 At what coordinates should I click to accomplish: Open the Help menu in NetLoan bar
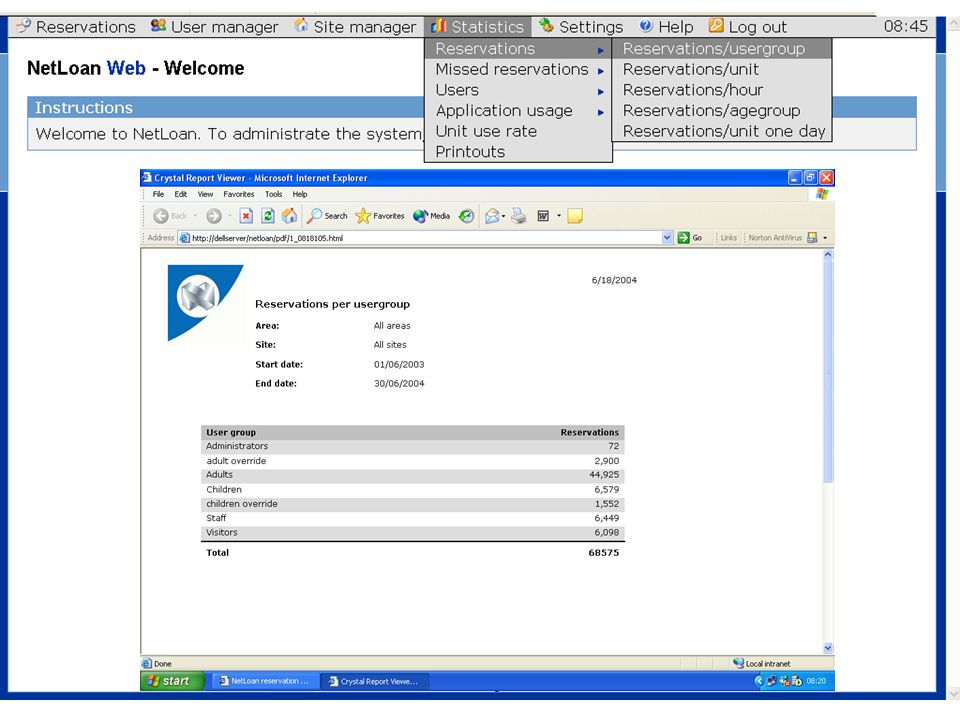tap(666, 27)
